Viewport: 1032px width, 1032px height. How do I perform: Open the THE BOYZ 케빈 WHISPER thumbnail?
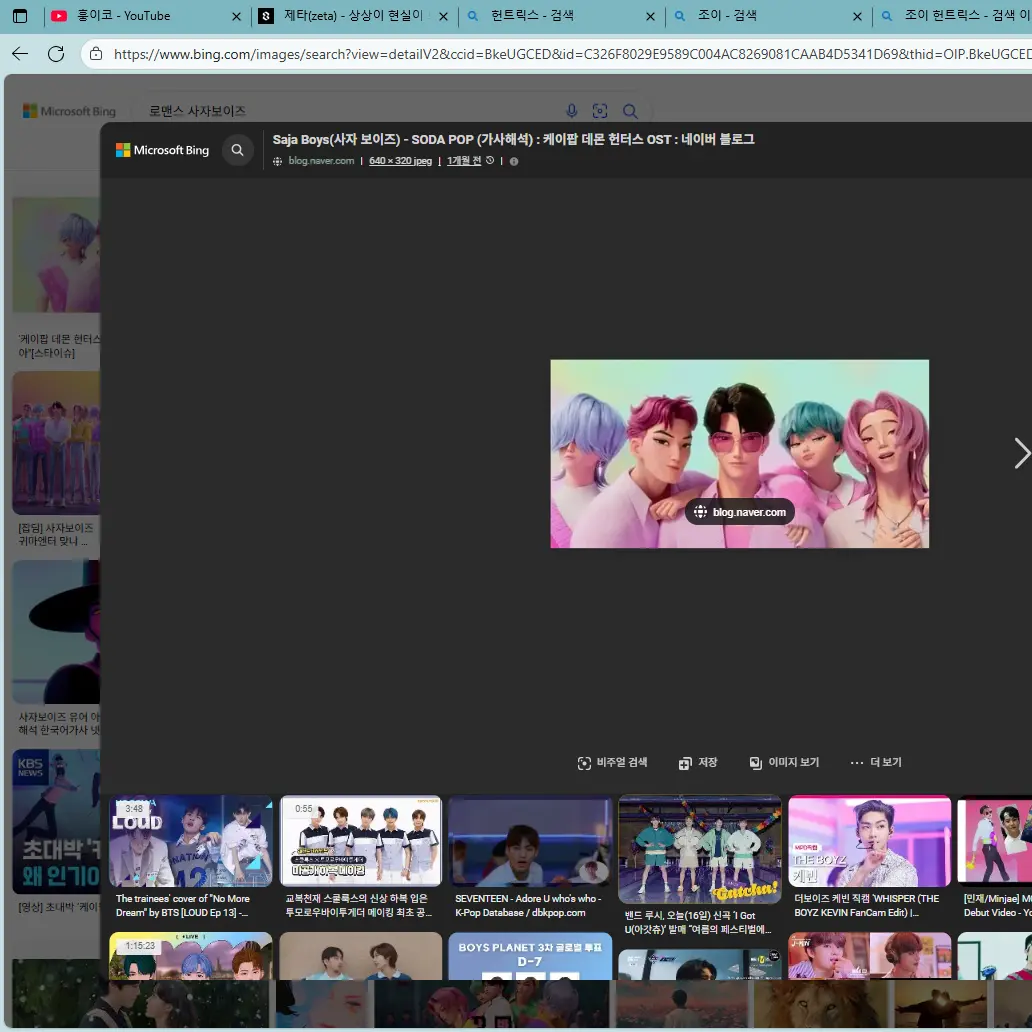coord(869,841)
